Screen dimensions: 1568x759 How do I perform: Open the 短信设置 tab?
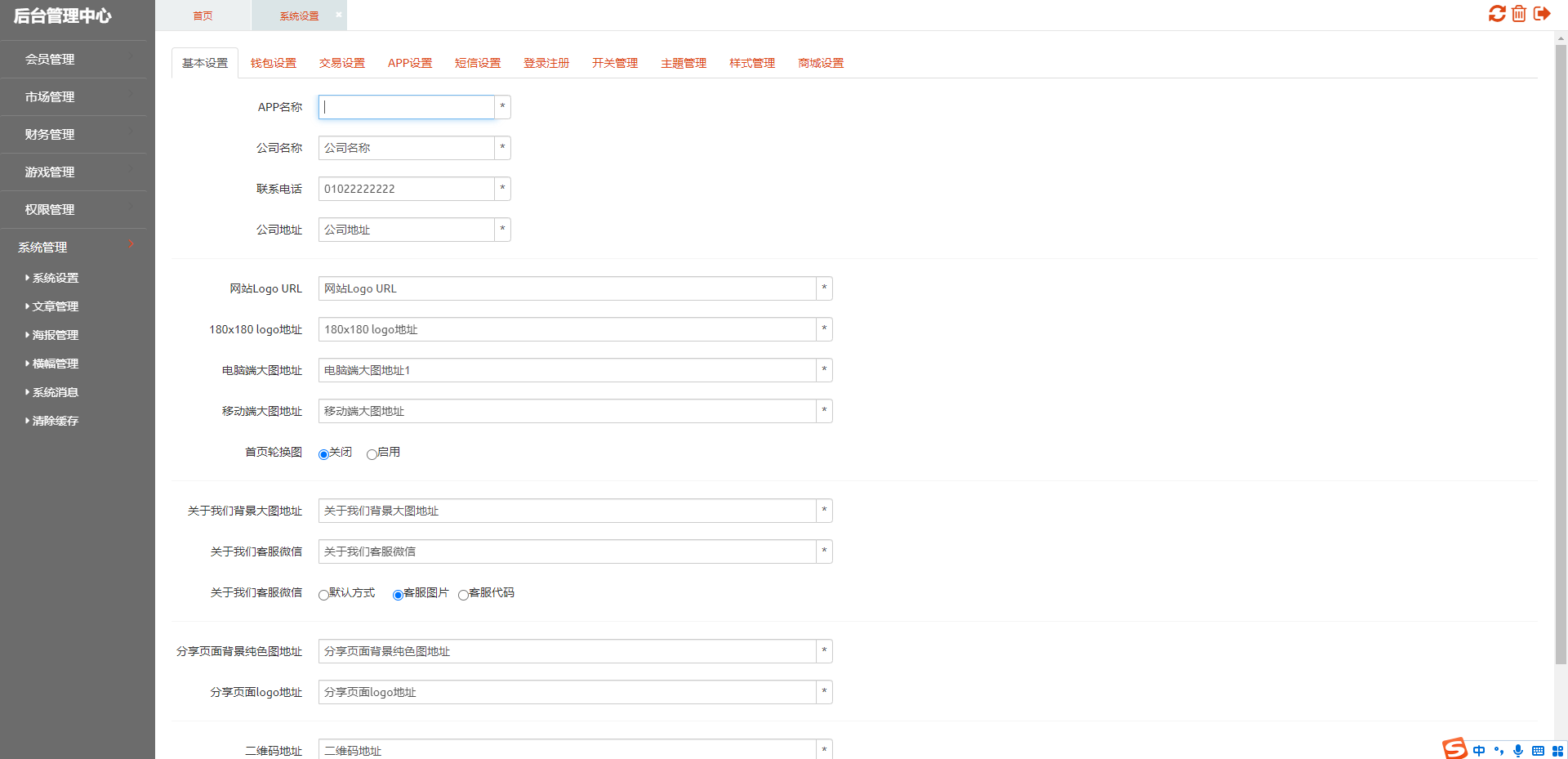478,63
